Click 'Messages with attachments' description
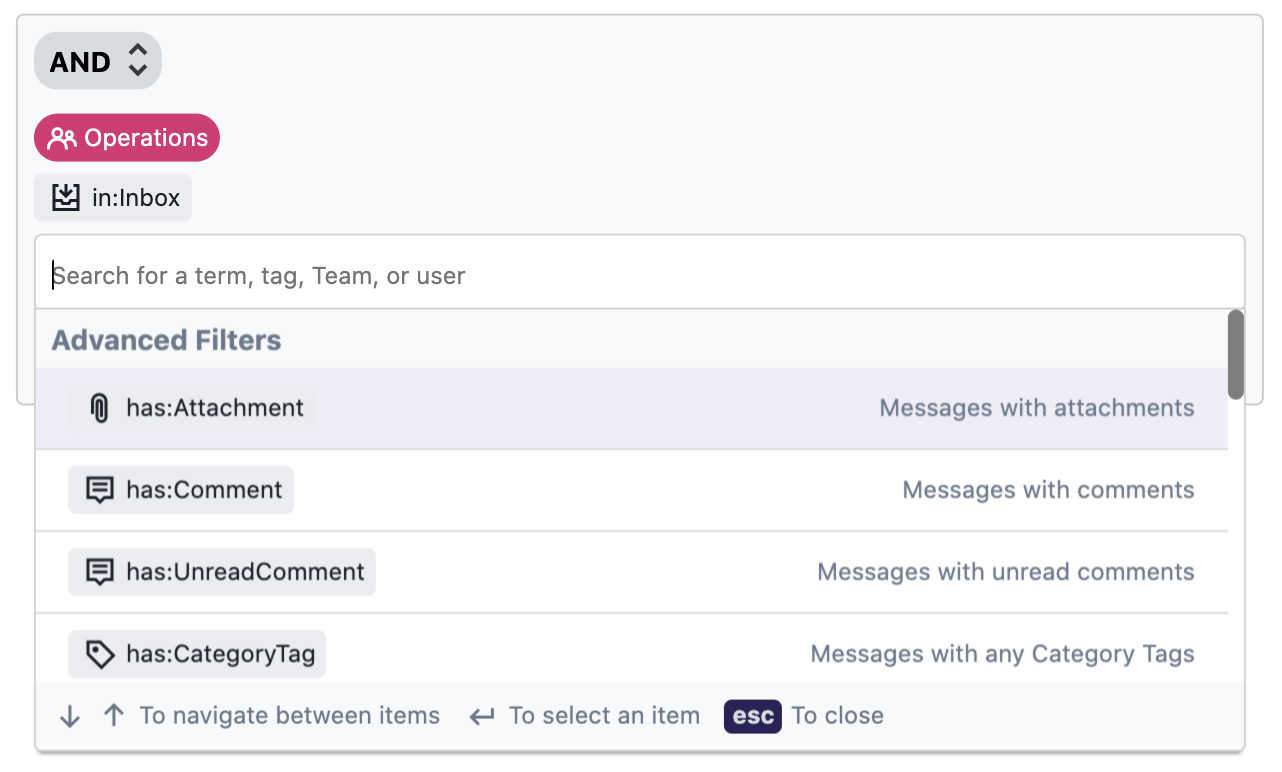This screenshot has width=1282, height=772. [x=1037, y=408]
